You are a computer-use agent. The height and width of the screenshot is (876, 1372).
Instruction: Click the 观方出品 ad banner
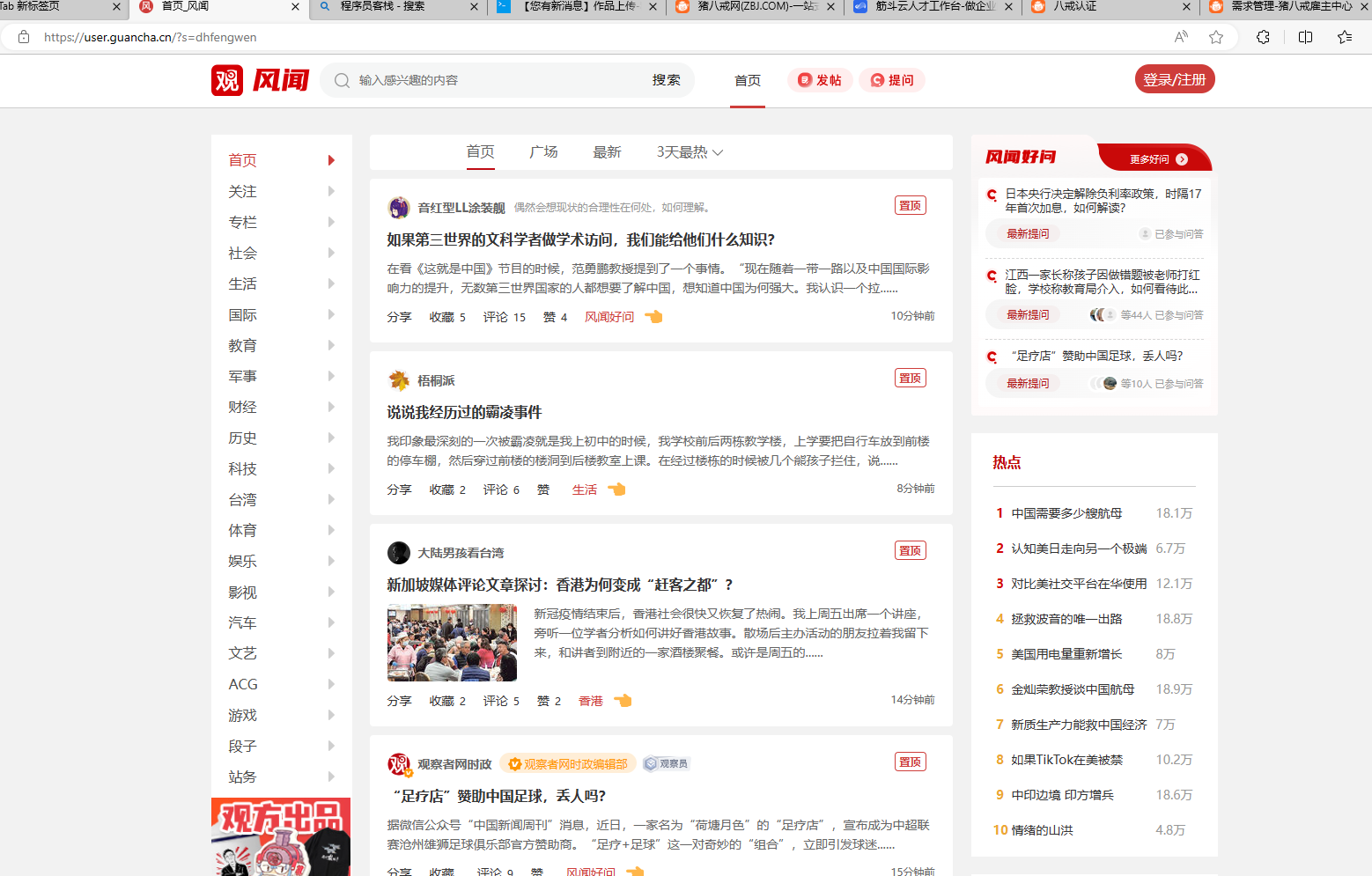281,836
